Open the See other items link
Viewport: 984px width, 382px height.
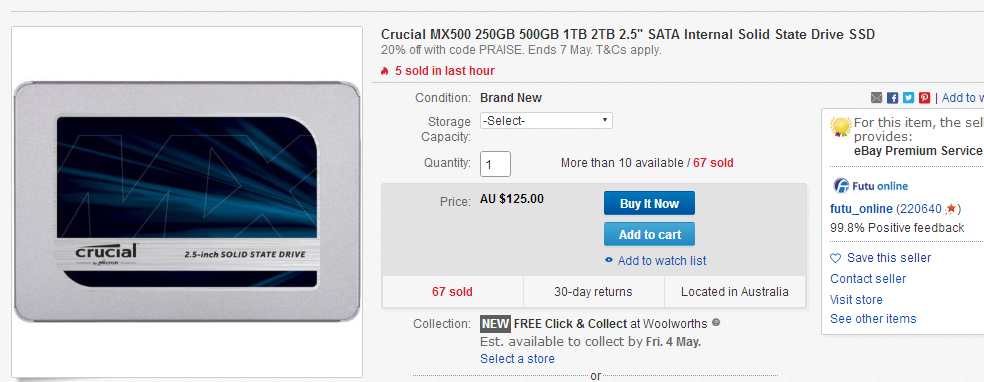(873, 319)
